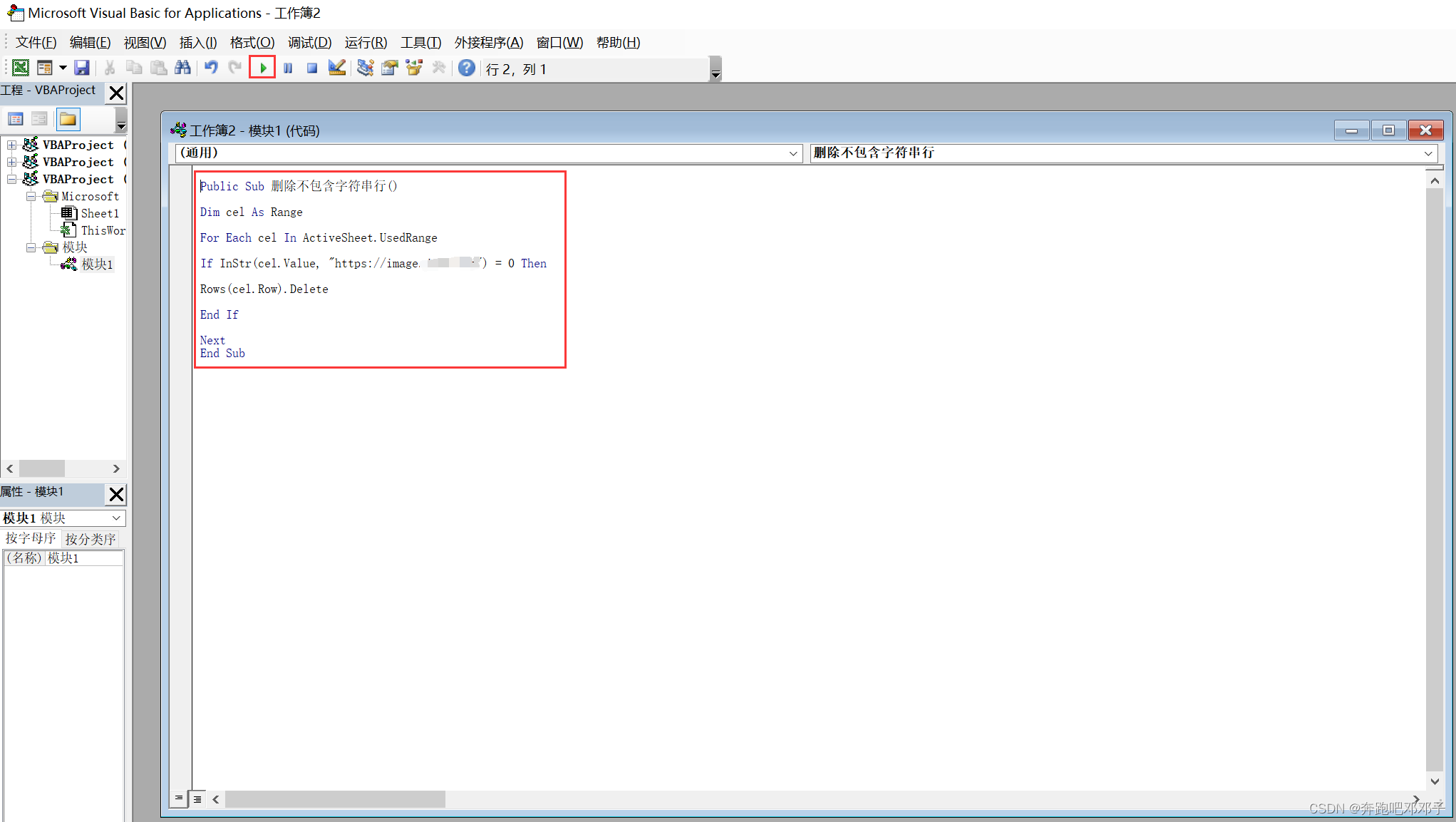
Task: Open Object Browser from the toolbar
Action: [414, 68]
